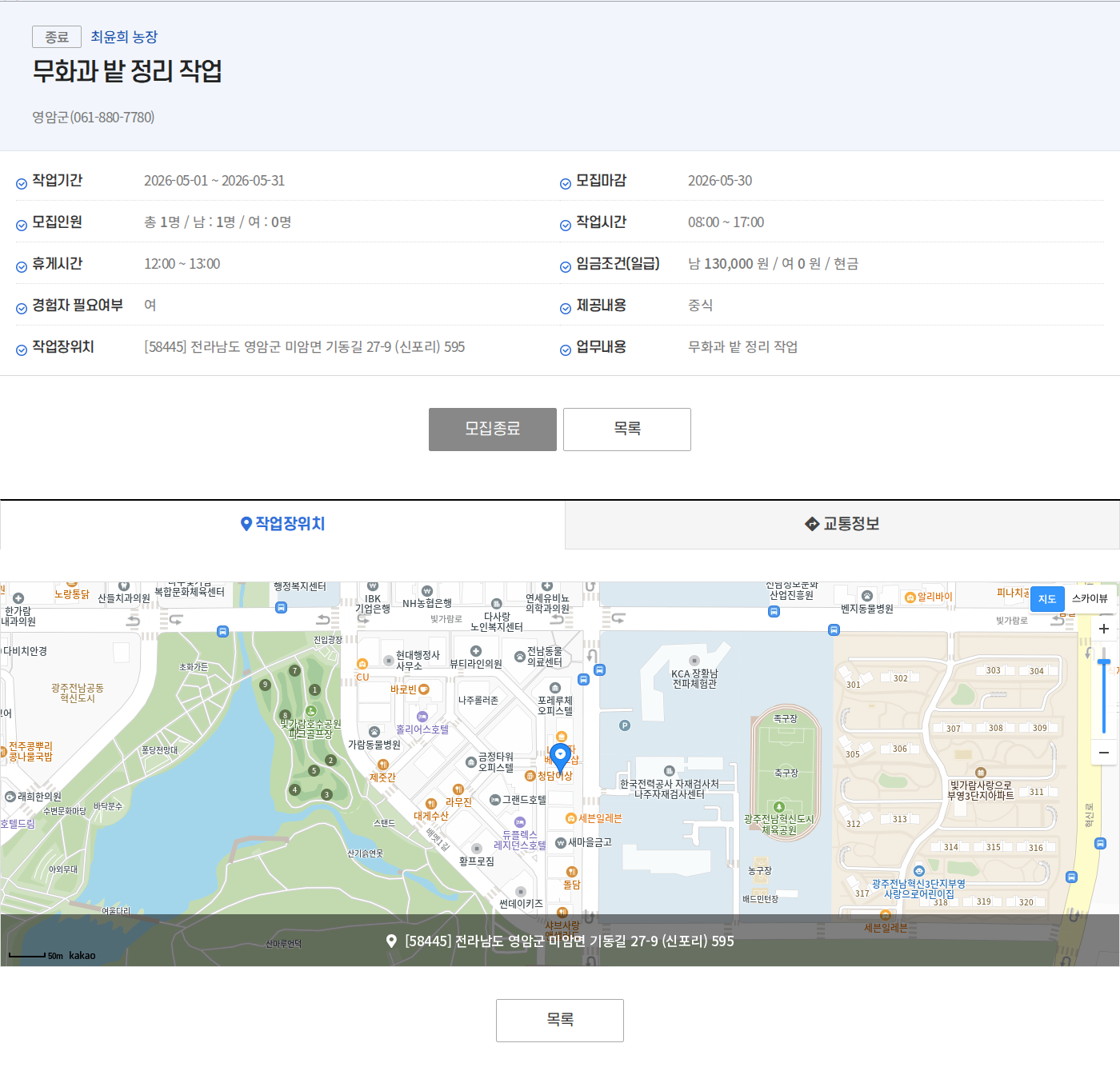Click the 종료 status badge
This screenshot has width=1120, height=1091.
(x=57, y=37)
